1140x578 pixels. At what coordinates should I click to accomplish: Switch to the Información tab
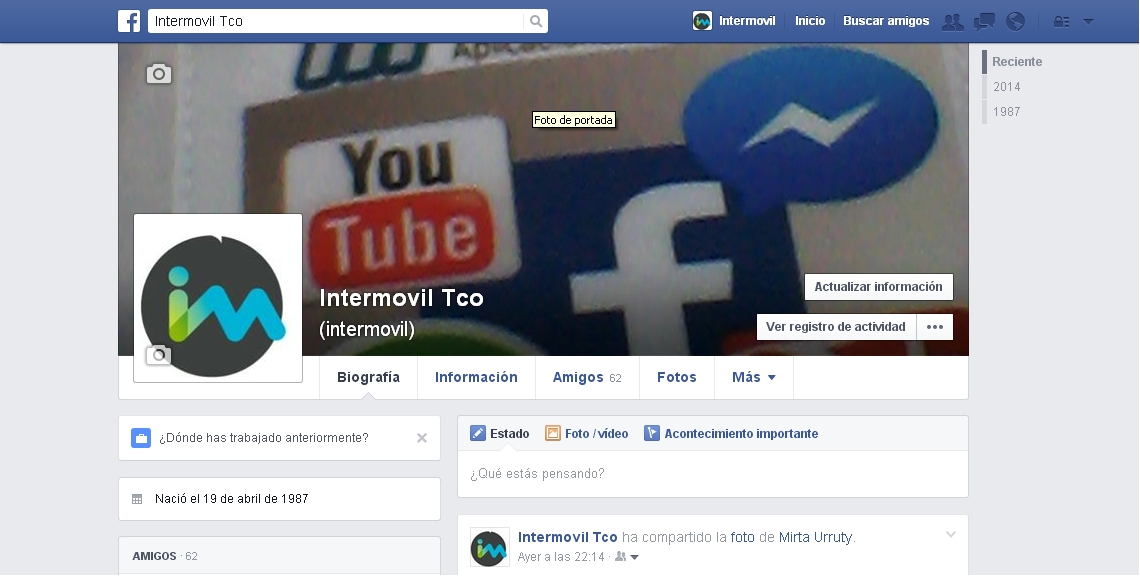[476, 378]
